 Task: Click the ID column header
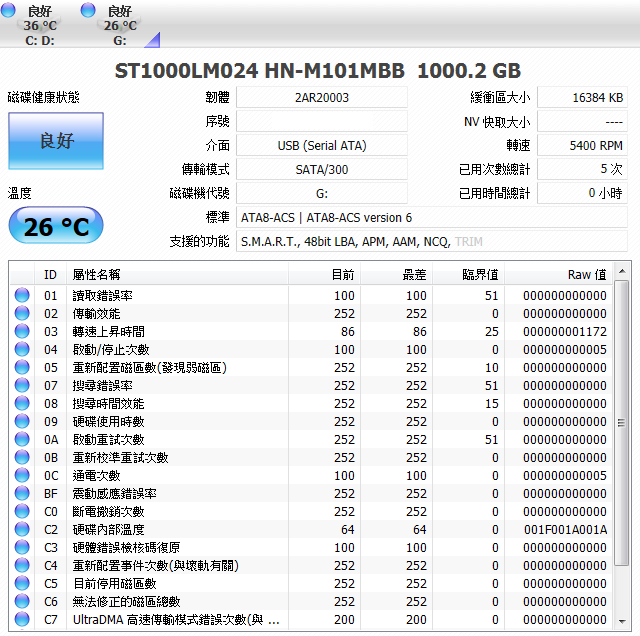coord(50,275)
